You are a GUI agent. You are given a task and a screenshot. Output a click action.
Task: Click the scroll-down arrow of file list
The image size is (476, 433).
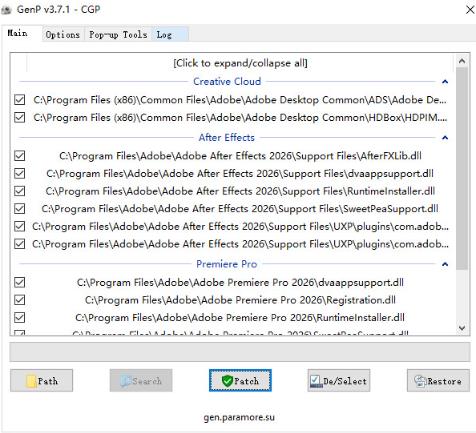462,328
